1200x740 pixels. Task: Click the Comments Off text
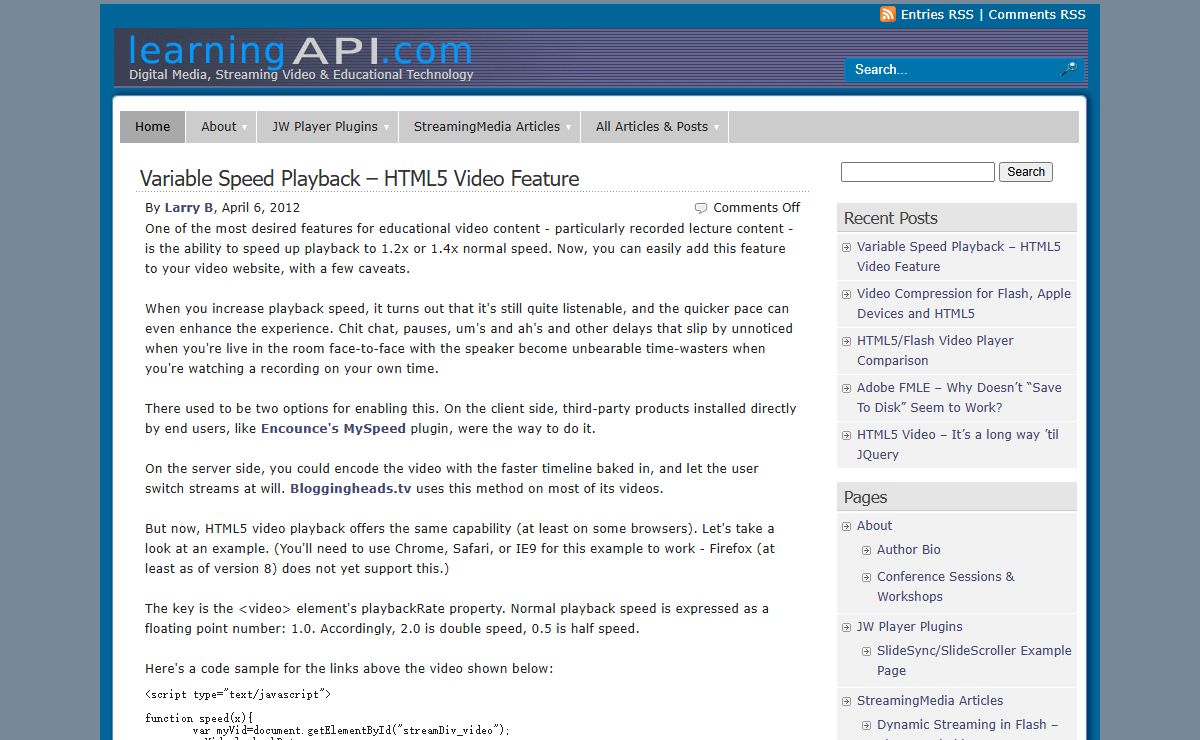pyautogui.click(x=757, y=208)
